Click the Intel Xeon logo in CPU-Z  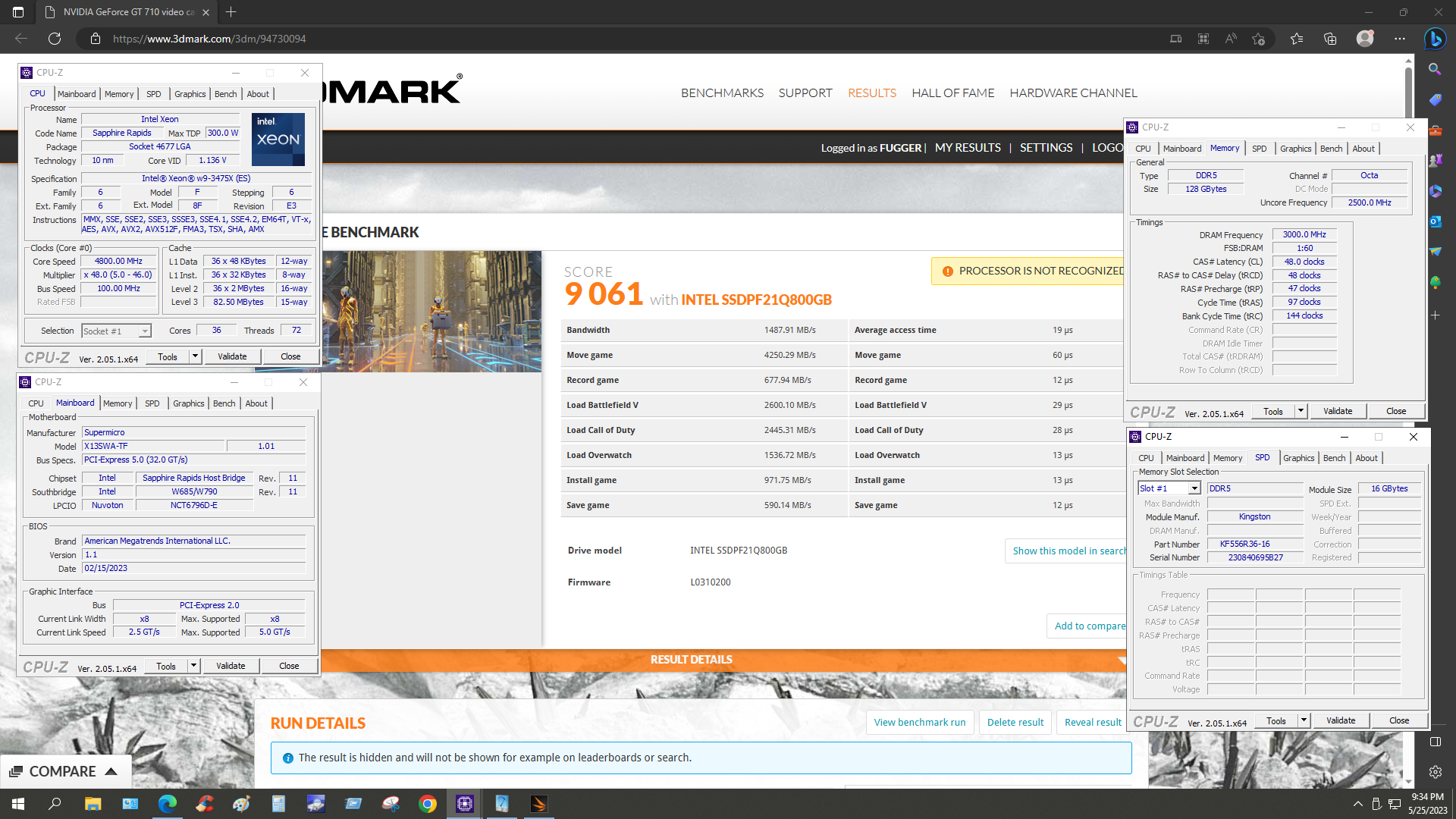(278, 139)
